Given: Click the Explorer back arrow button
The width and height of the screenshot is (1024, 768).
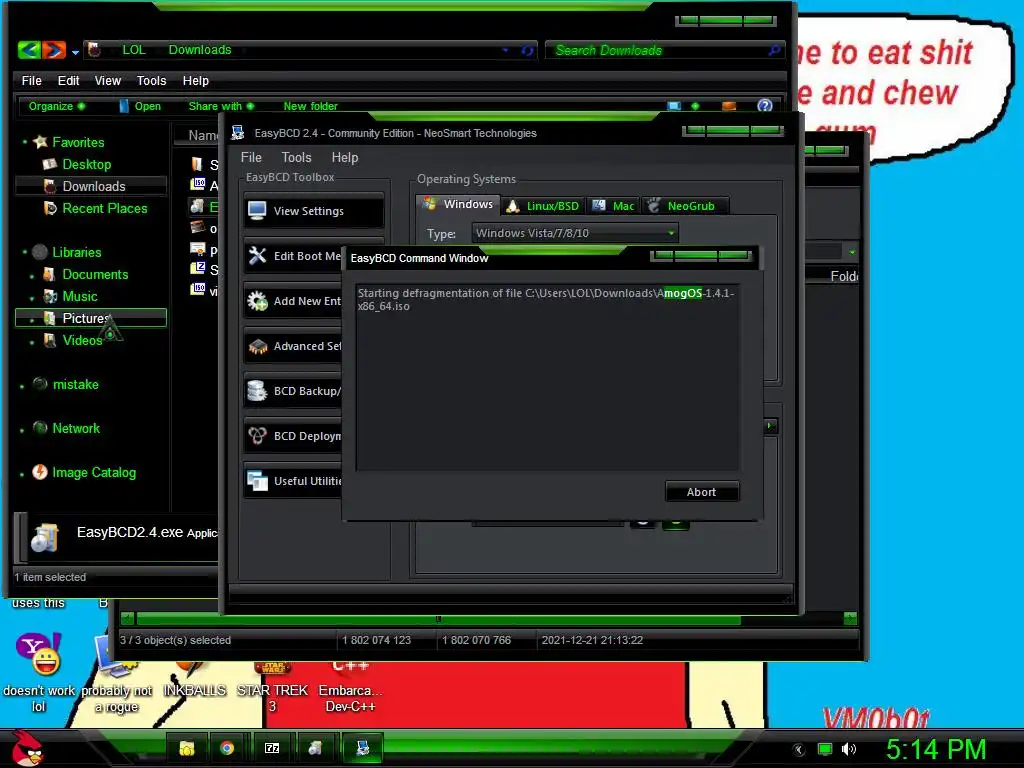Looking at the screenshot, I should point(29,50).
